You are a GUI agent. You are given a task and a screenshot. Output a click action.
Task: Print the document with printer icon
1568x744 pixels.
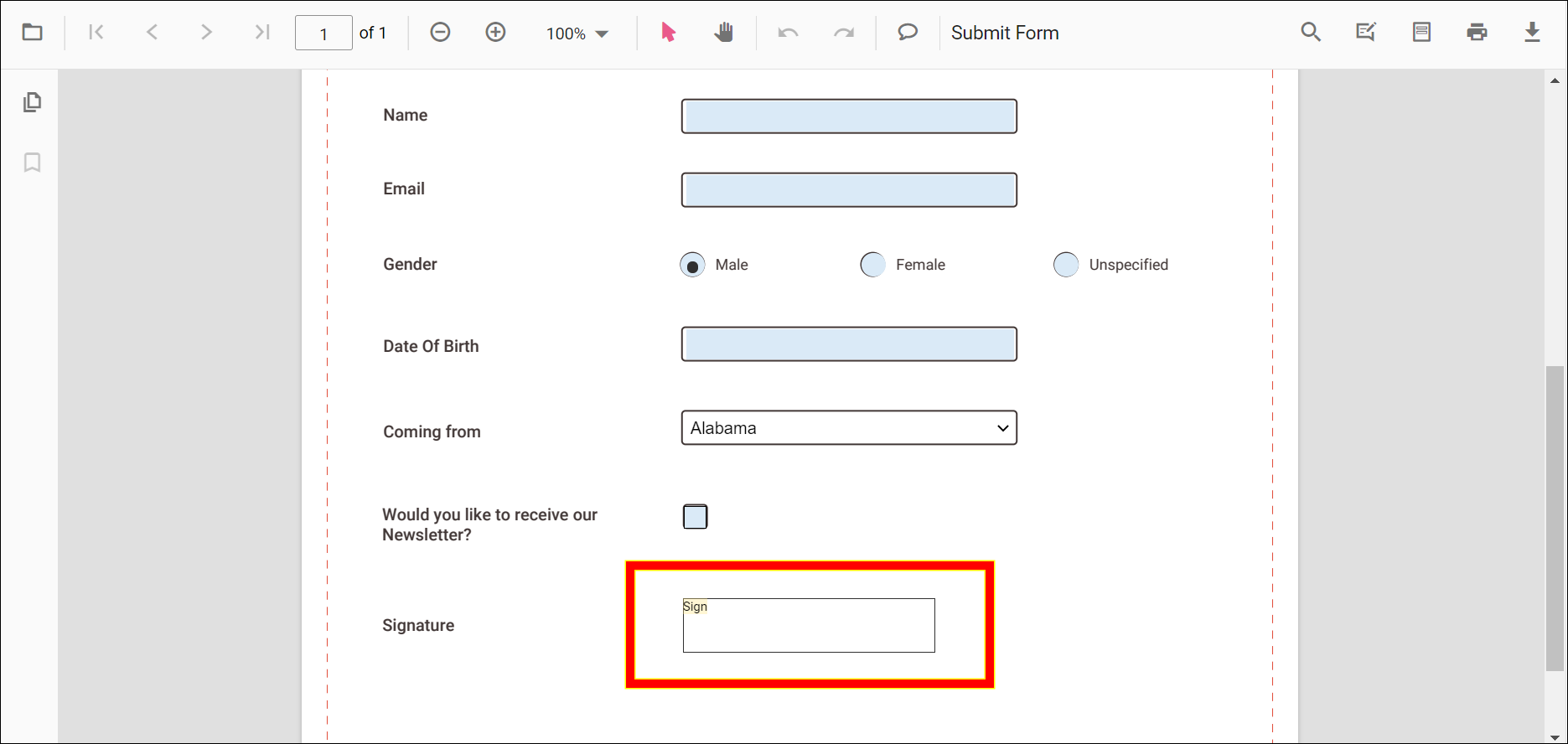tap(1477, 33)
